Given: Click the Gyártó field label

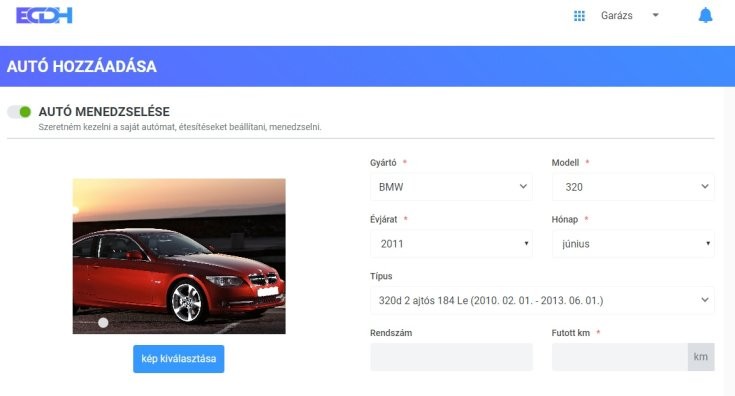Looking at the screenshot, I should [x=383, y=163].
